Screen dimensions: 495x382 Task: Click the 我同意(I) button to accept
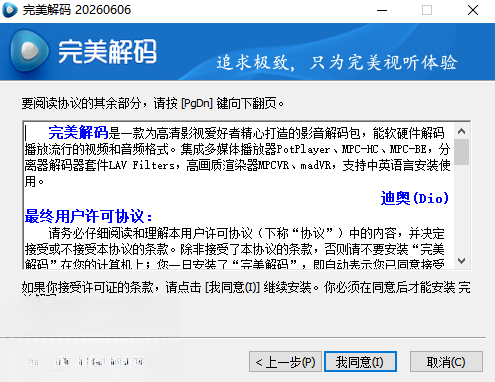pos(360,362)
